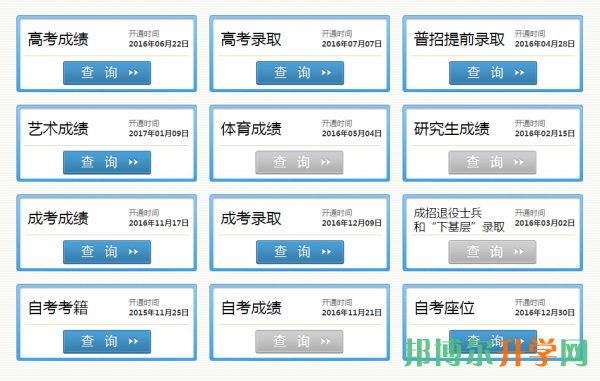Click the 成考录取 title

(251, 218)
